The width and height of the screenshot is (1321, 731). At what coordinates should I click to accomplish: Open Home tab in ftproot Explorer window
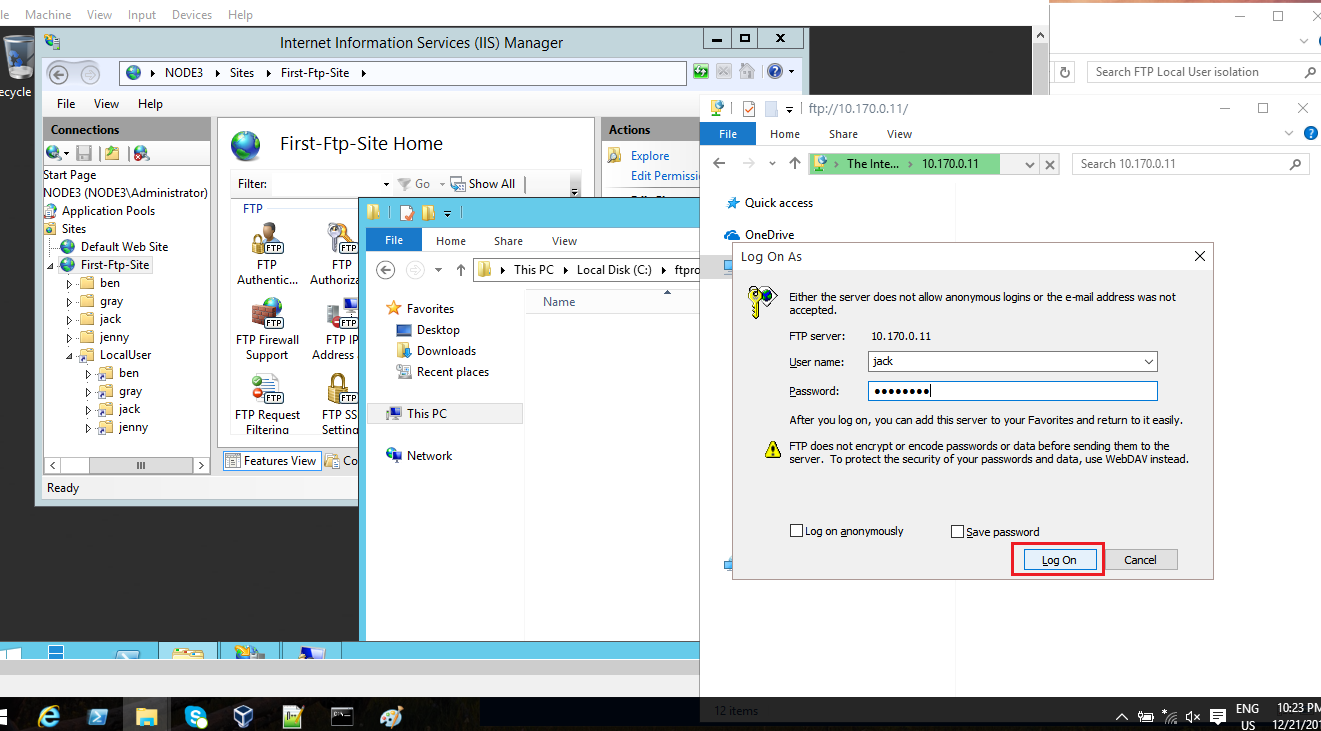pyautogui.click(x=451, y=241)
